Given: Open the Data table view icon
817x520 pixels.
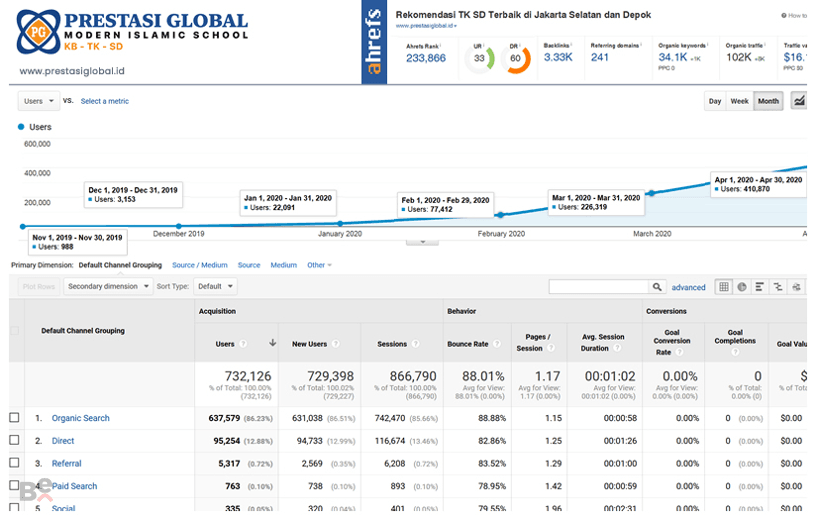Looking at the screenshot, I should coord(724,287).
